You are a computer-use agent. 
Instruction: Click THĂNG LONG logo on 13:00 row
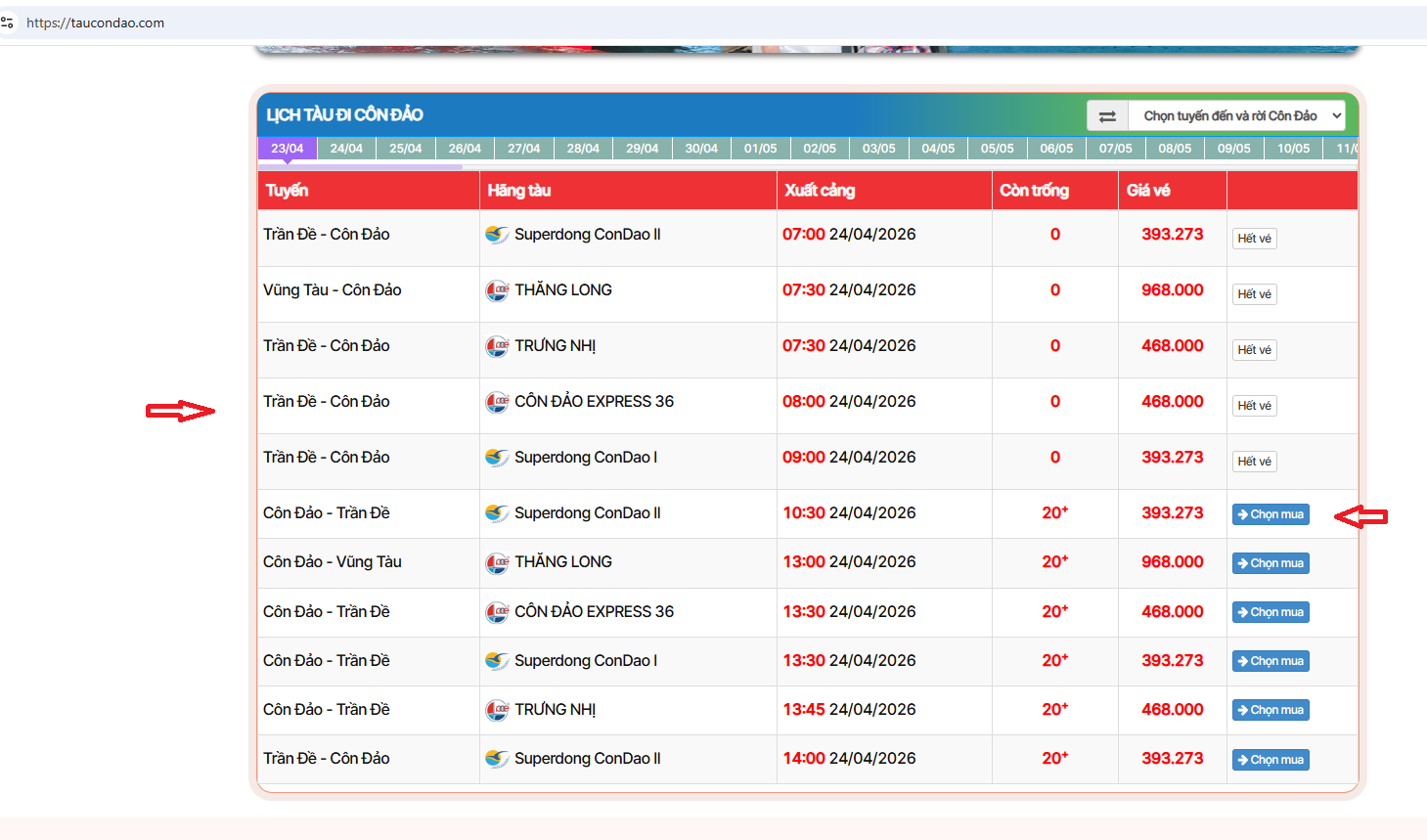(x=497, y=562)
